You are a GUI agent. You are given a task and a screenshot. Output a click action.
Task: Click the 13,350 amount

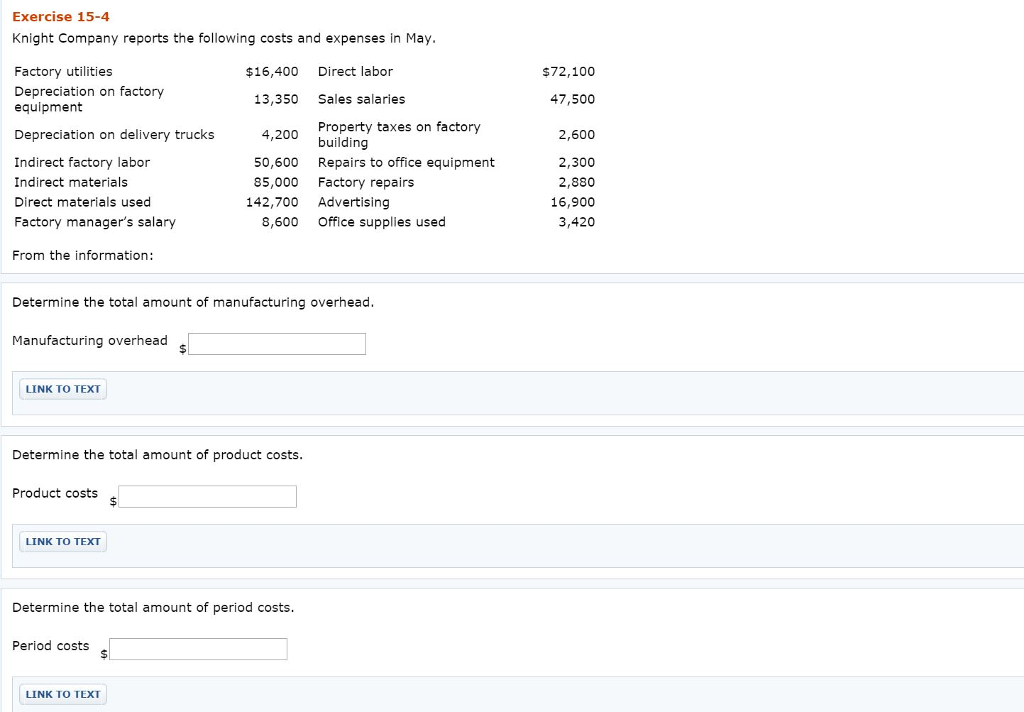tap(276, 99)
